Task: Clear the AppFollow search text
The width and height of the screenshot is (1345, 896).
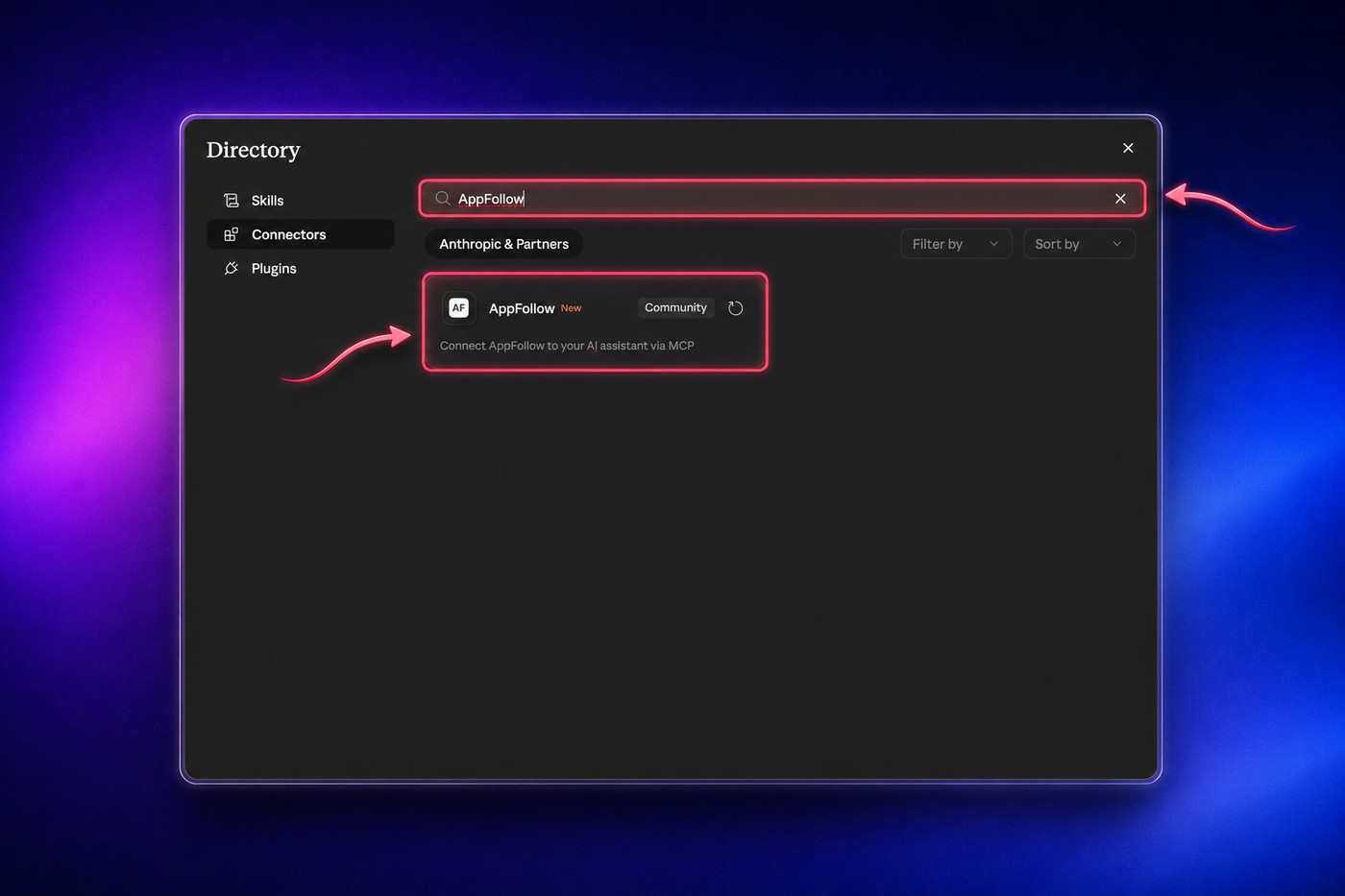Action: pos(1120,198)
